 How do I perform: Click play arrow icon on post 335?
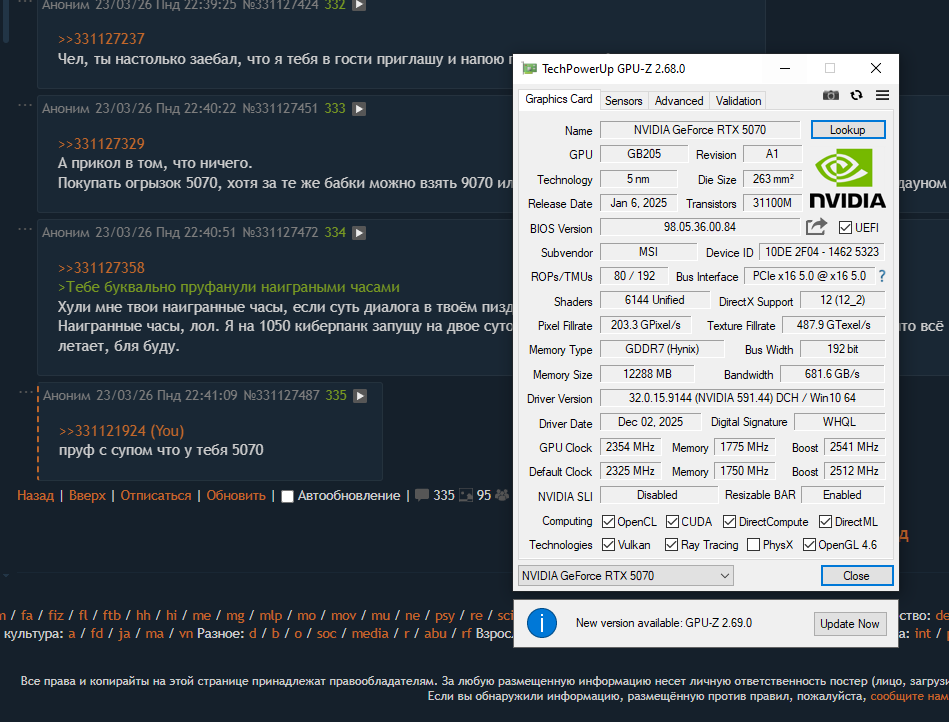coord(360,396)
